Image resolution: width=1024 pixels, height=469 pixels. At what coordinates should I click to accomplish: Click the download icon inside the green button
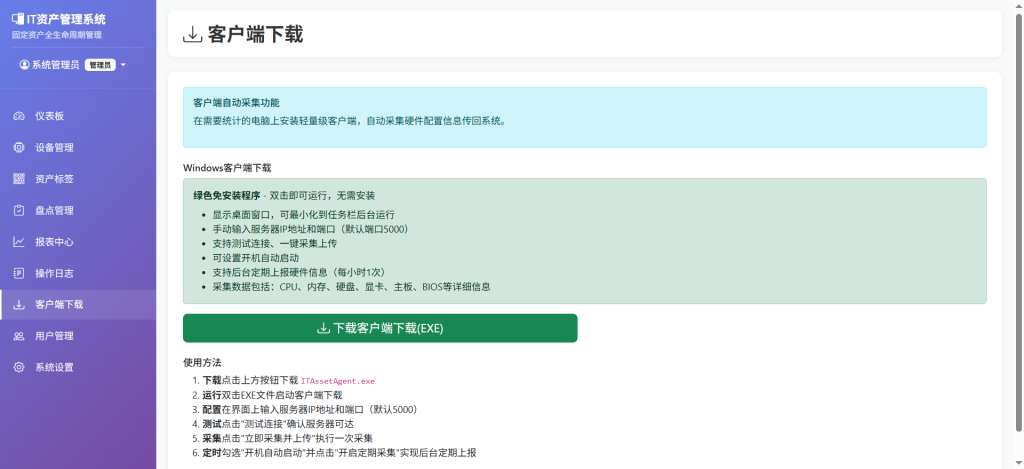click(x=323, y=328)
